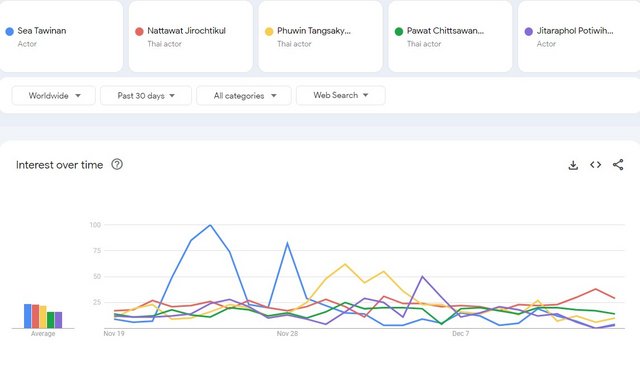Click the purple line's peak at 50
Screen dimensions: 640x369
tap(422, 276)
